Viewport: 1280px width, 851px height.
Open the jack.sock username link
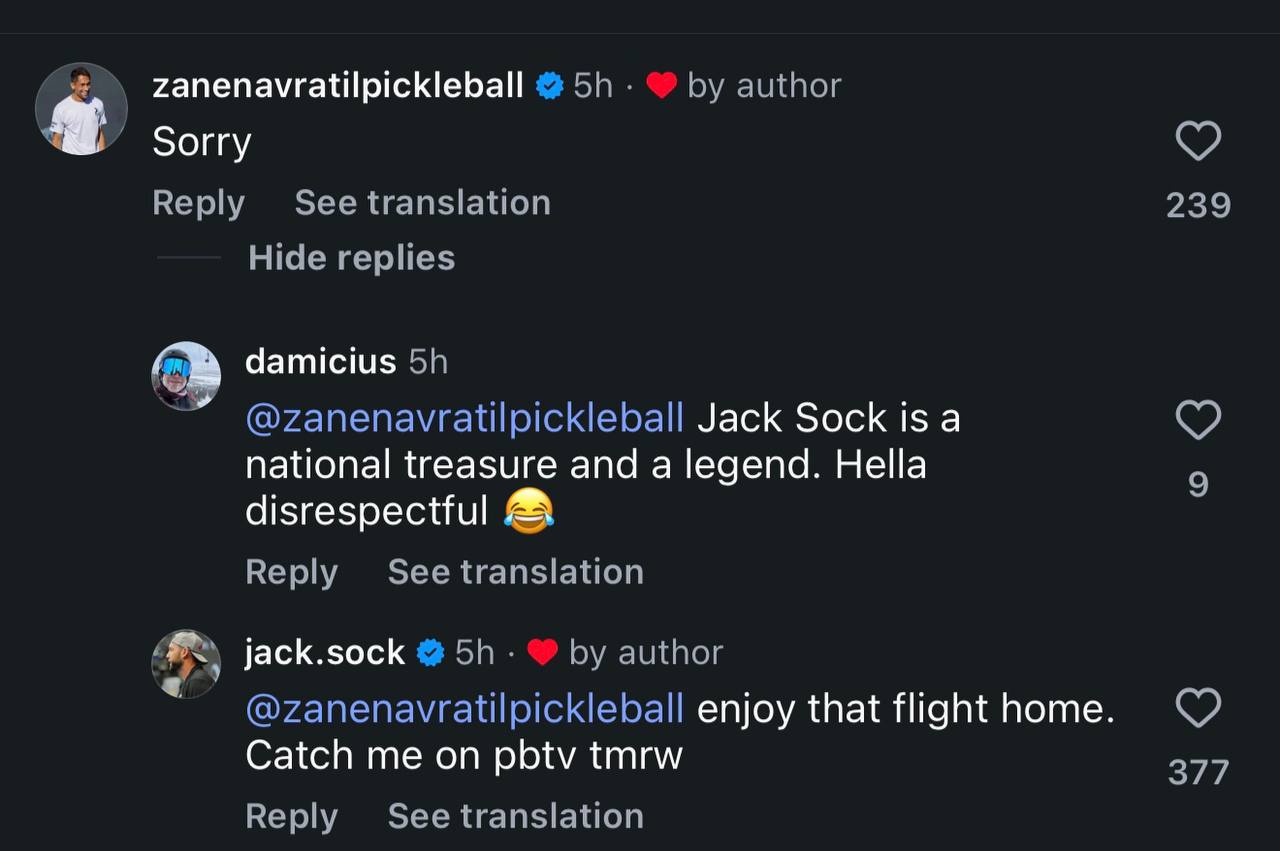pyautogui.click(x=325, y=653)
